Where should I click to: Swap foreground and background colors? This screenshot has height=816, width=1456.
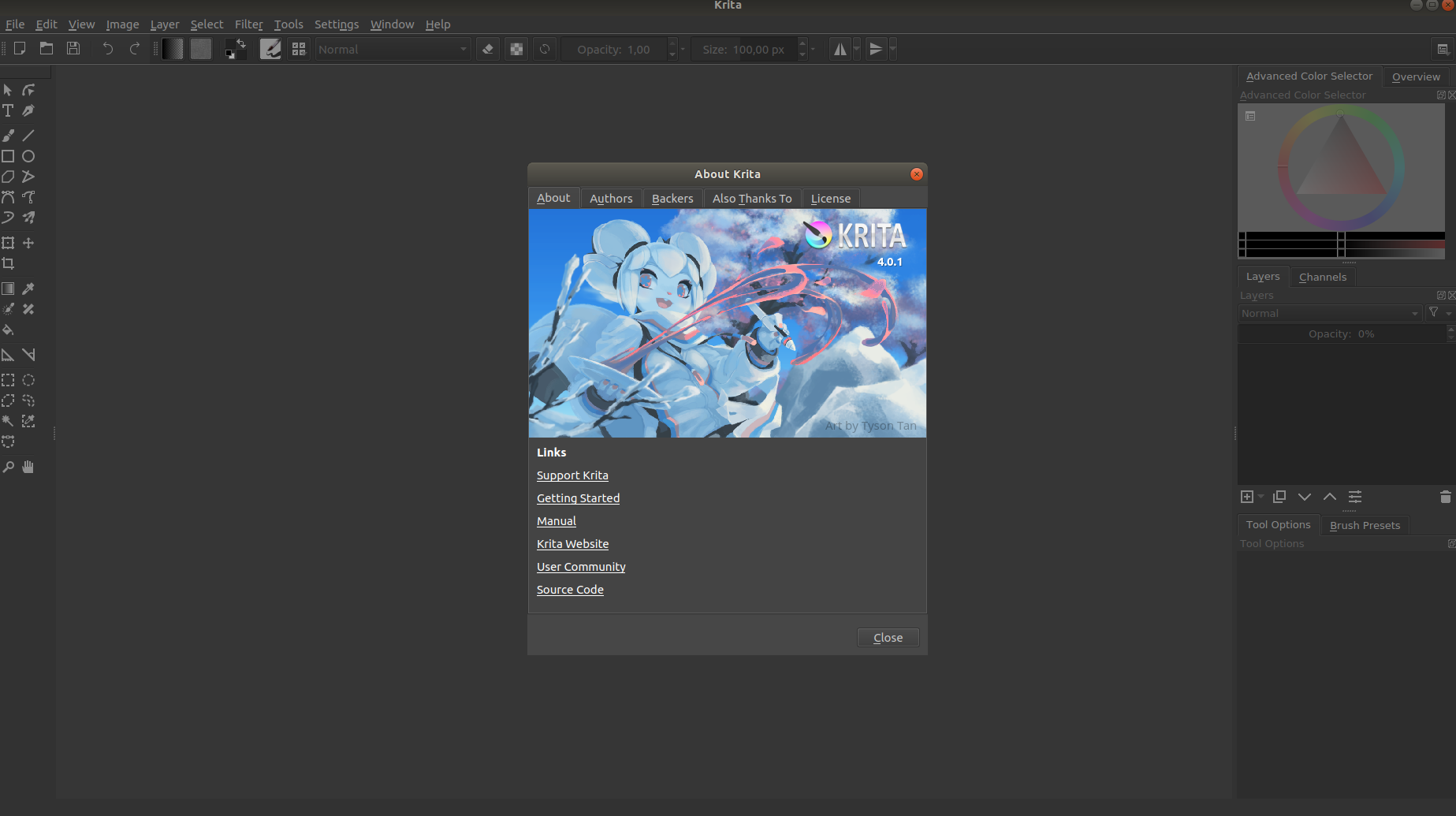tap(241, 43)
